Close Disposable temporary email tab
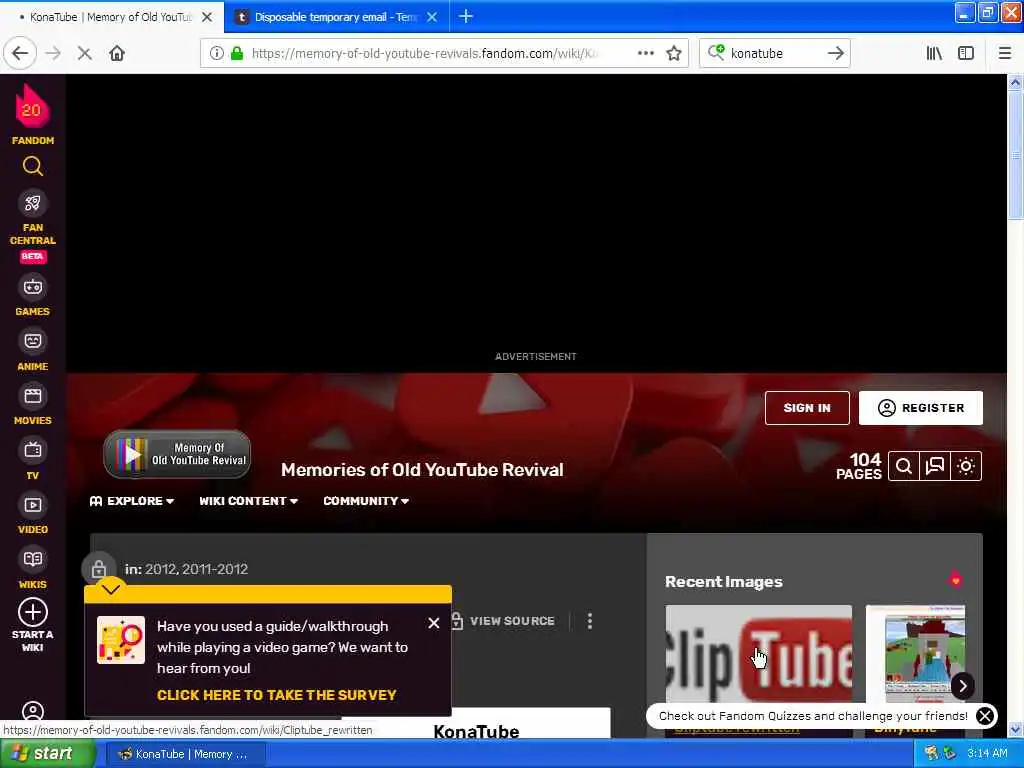The image size is (1024, 768). 432,17
